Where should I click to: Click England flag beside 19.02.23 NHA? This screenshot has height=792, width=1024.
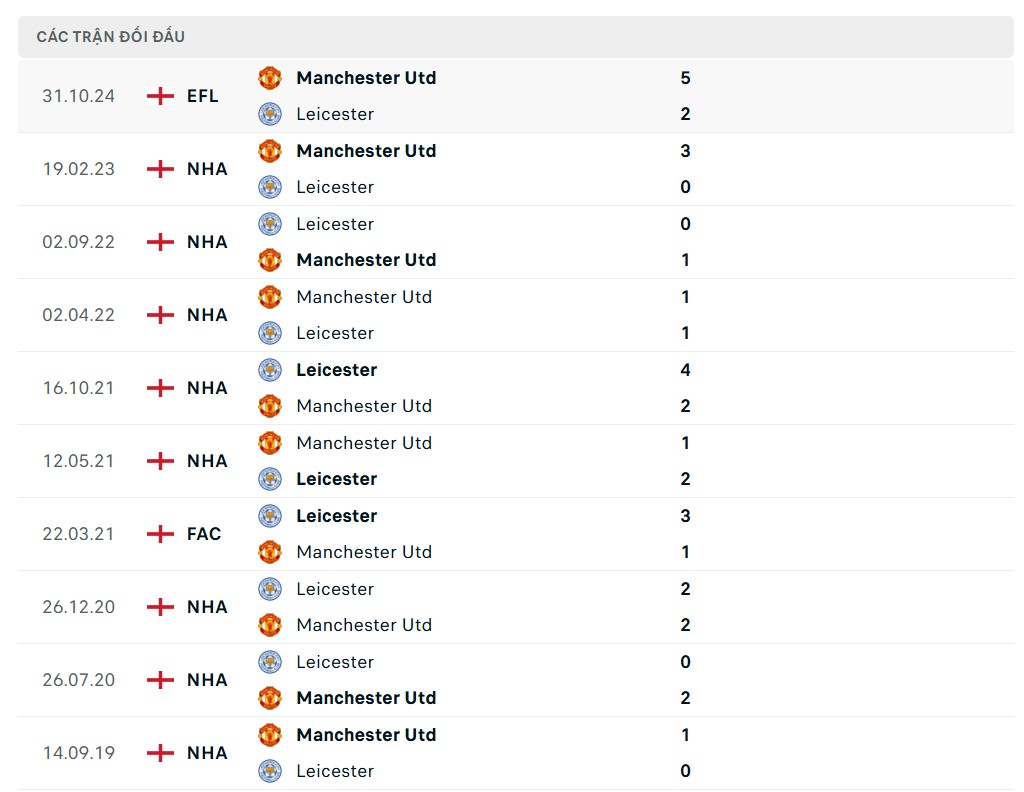click(160, 169)
